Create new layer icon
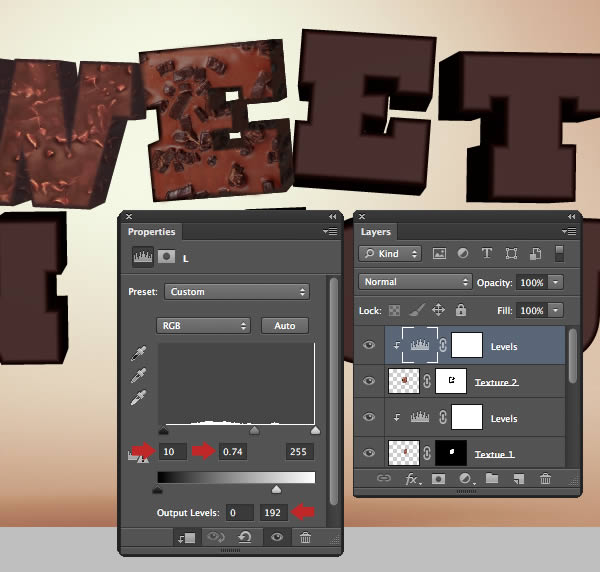The image size is (600, 572). [518, 479]
